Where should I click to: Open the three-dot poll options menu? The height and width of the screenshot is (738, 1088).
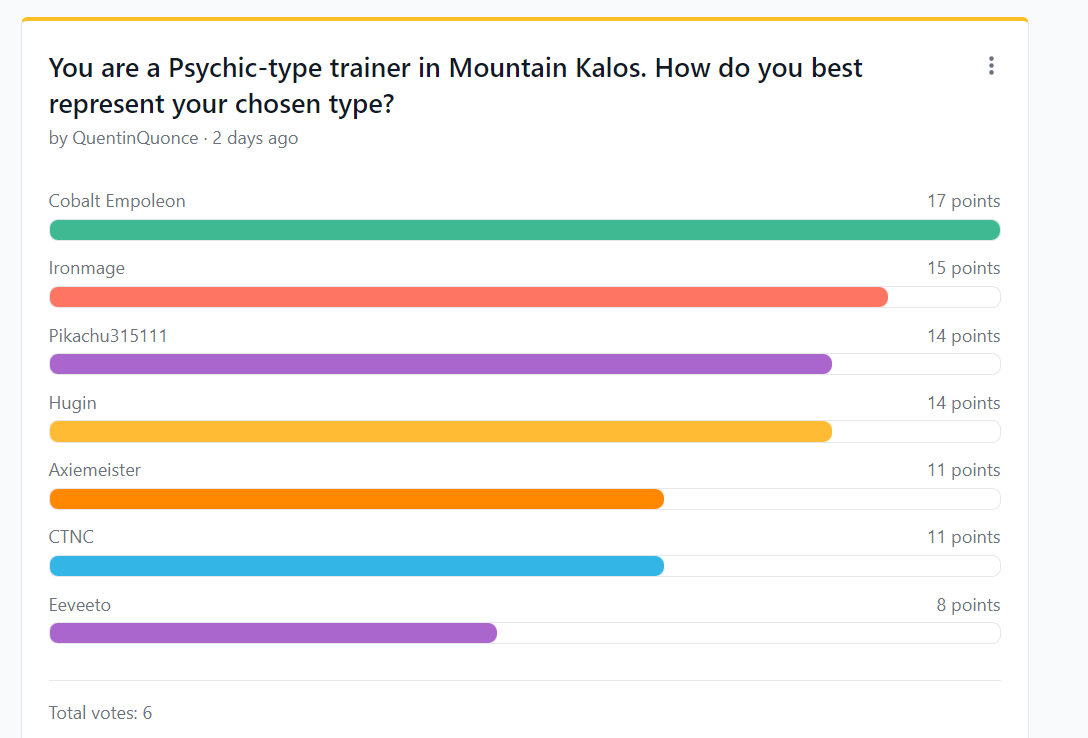(991, 66)
